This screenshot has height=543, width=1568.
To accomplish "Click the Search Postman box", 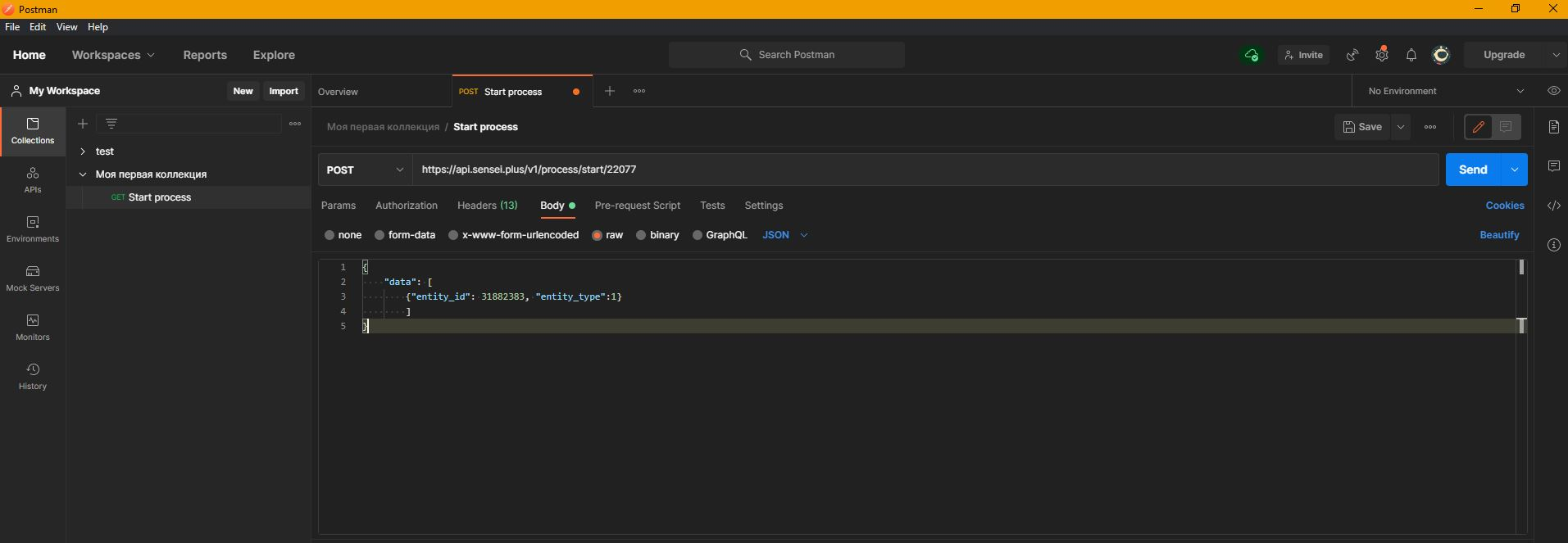I will pos(787,55).
